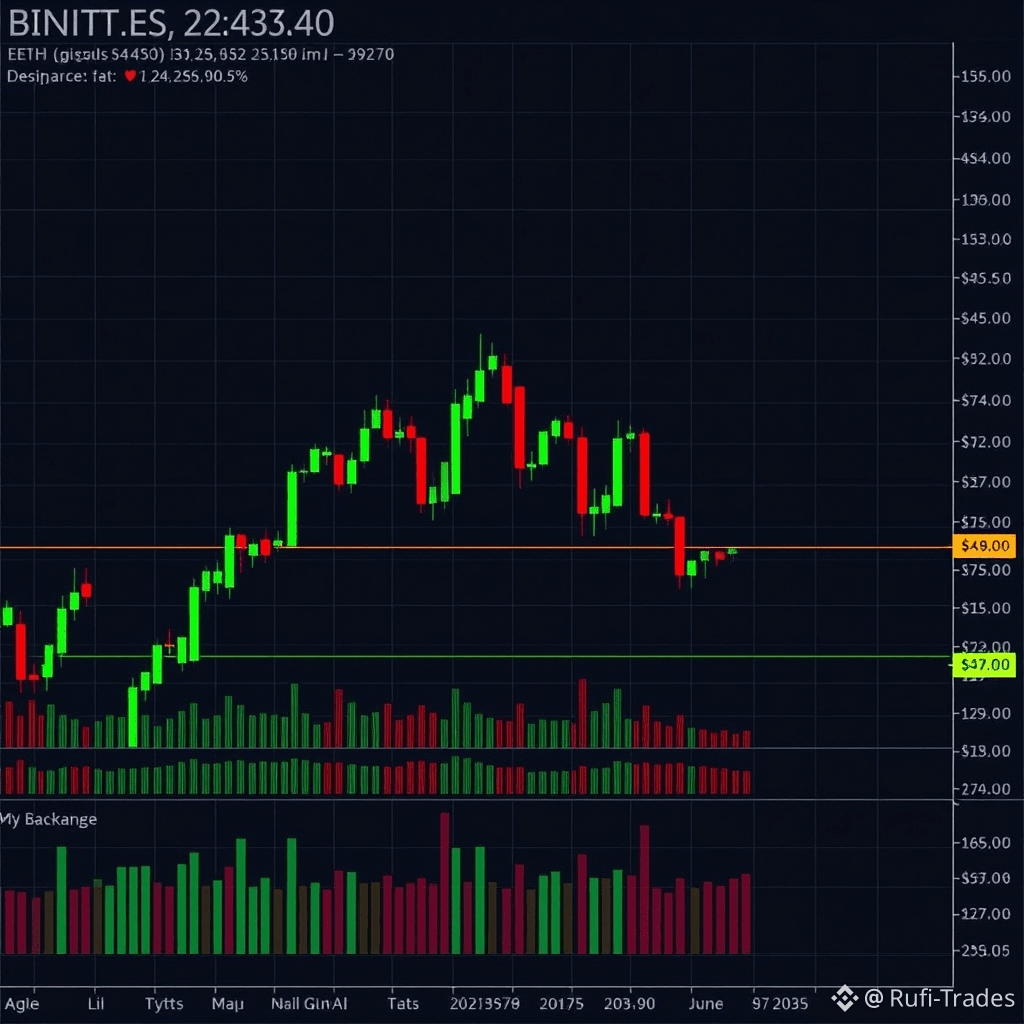Click the 203.90 time axis label
Screen dimensions: 1024x1024
click(x=629, y=1003)
